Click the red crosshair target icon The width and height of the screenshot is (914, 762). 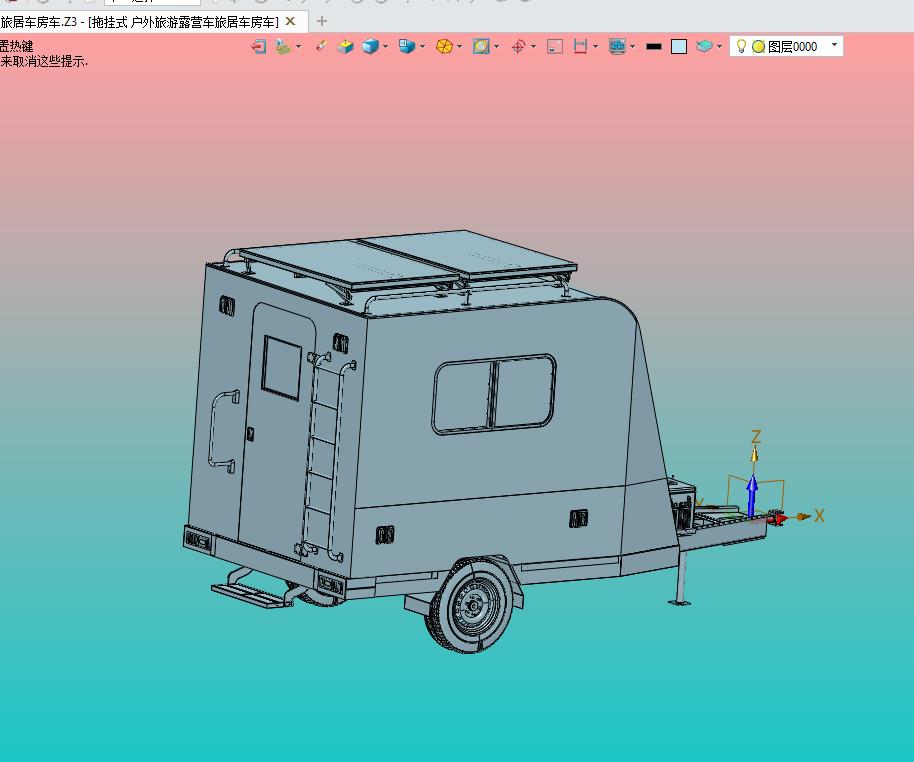click(518, 46)
